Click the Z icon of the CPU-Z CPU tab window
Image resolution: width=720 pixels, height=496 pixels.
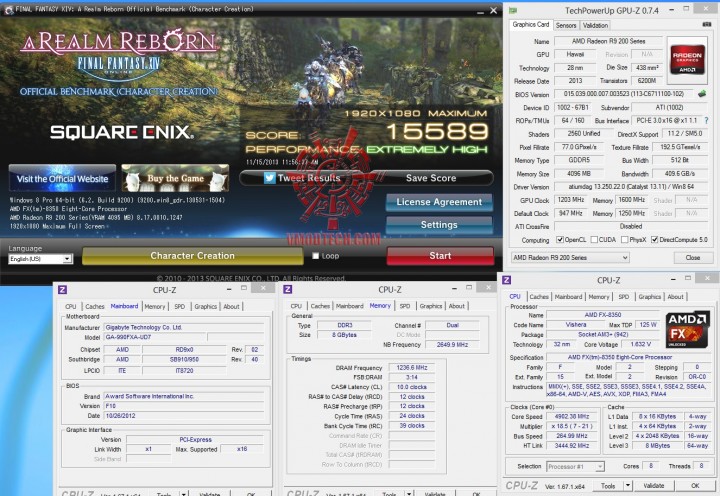click(507, 280)
